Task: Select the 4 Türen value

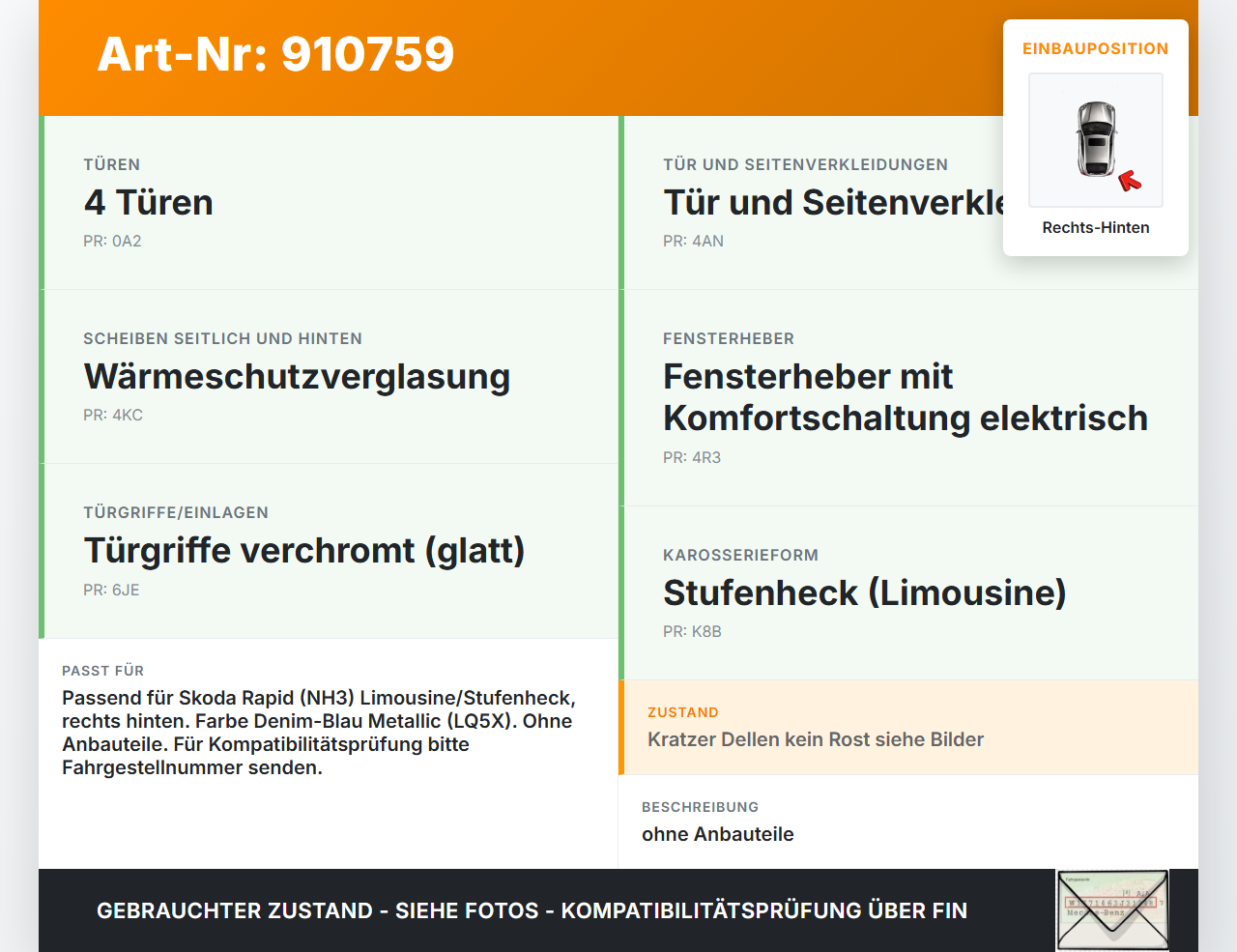Action: pos(149,202)
